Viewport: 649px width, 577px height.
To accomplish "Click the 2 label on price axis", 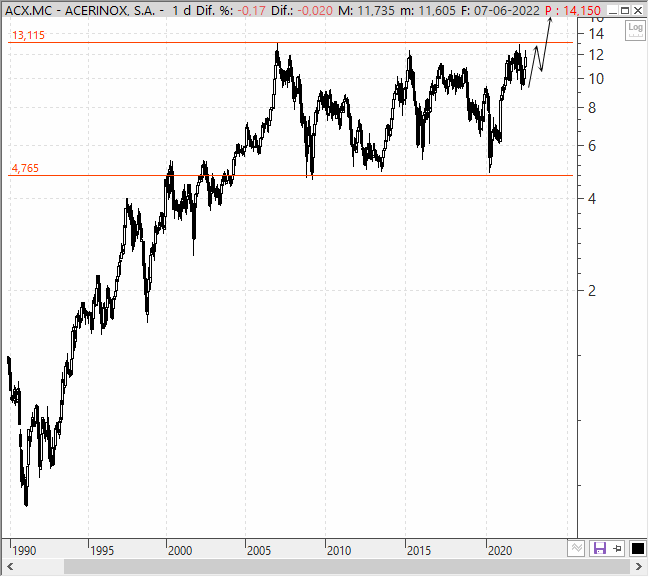I will click(x=592, y=291).
